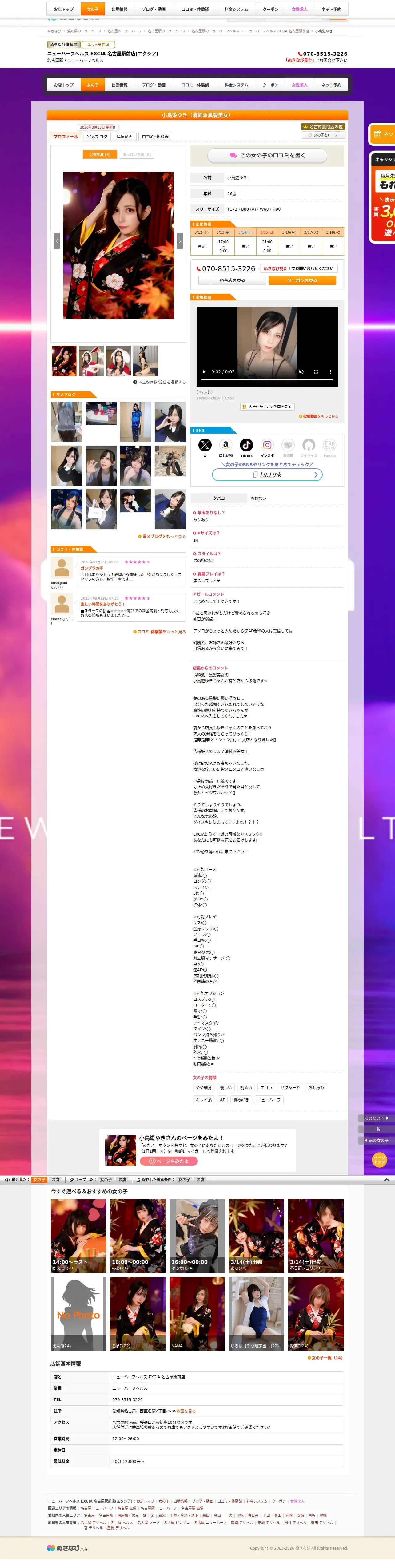The image size is (395, 1568).
Task: Open 女性求人 in the topmost navigation bar
Action: (299, 9)
